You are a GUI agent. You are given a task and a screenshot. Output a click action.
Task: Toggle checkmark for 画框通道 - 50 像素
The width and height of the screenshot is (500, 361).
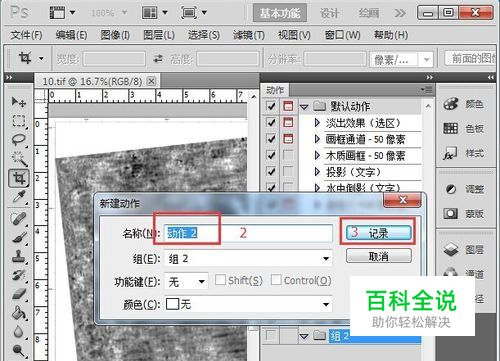pos(271,139)
